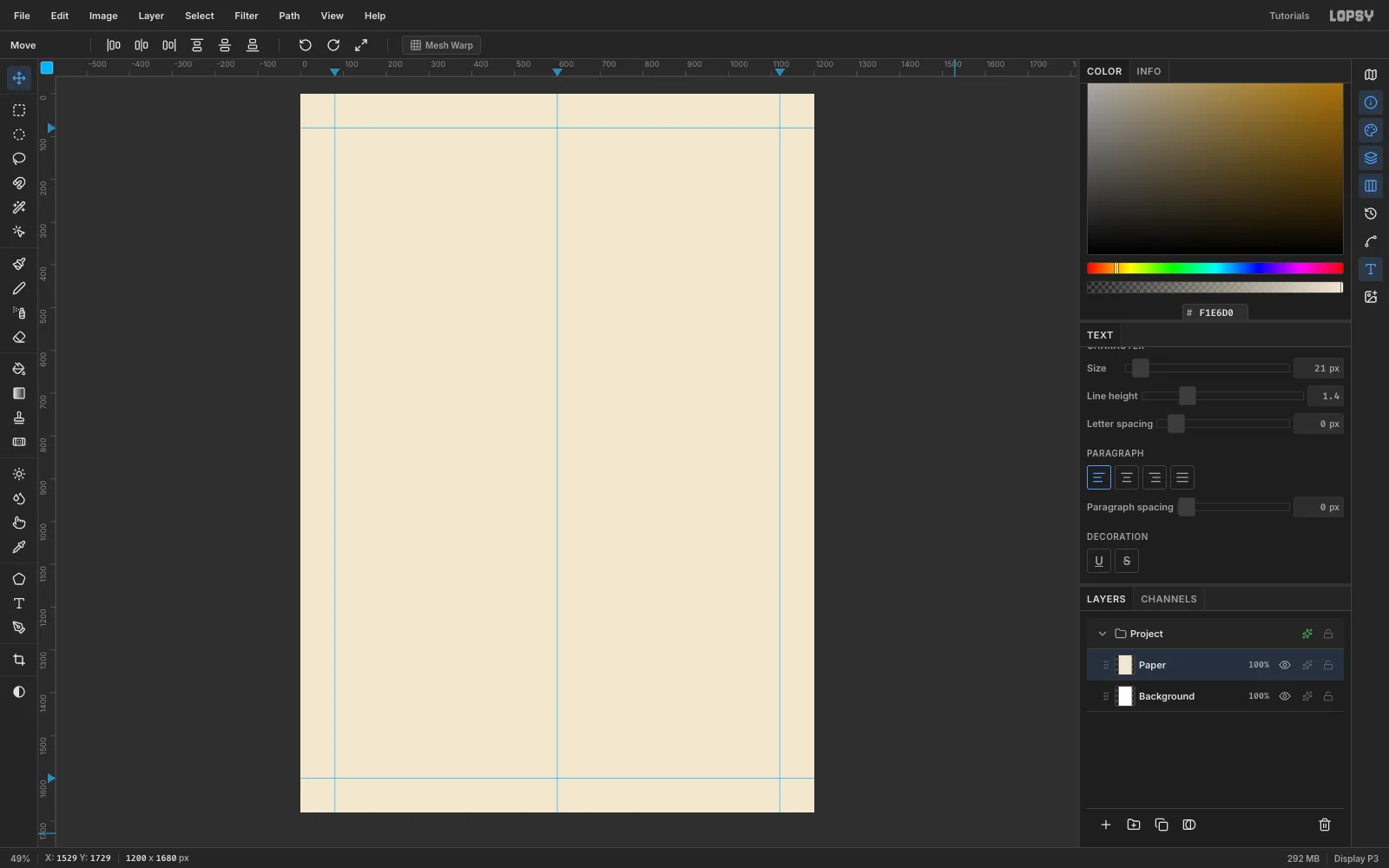Hide the Background layer
Image resolution: width=1389 pixels, height=868 pixels.
pos(1285,696)
